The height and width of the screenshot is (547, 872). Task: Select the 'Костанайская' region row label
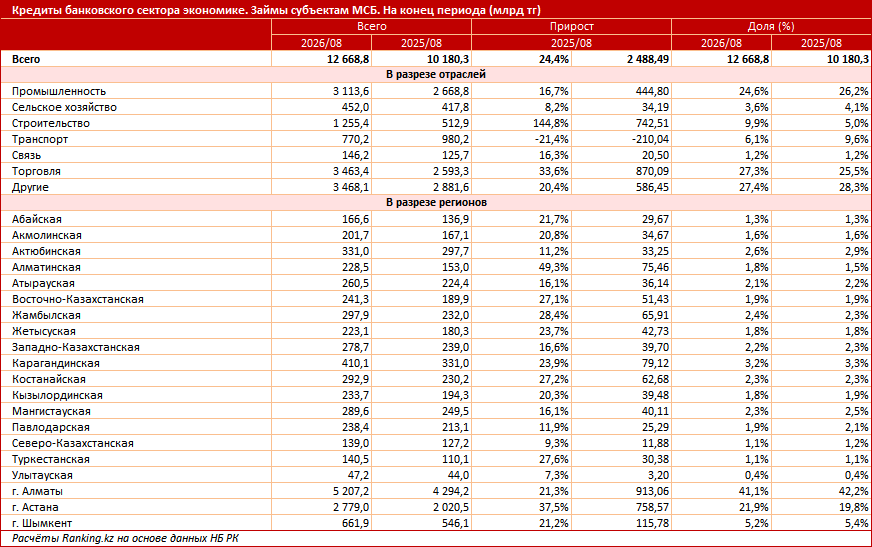click(x=49, y=380)
